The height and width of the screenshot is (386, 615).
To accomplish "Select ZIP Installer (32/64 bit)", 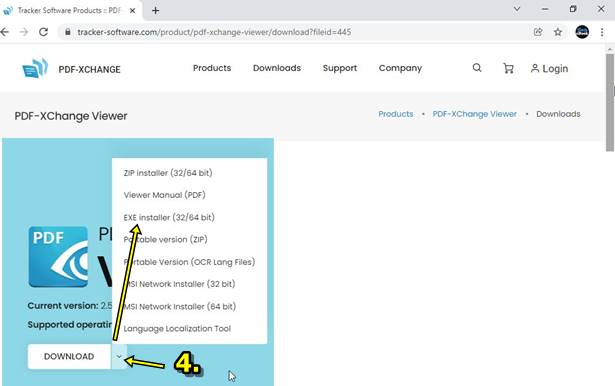I will [168, 173].
